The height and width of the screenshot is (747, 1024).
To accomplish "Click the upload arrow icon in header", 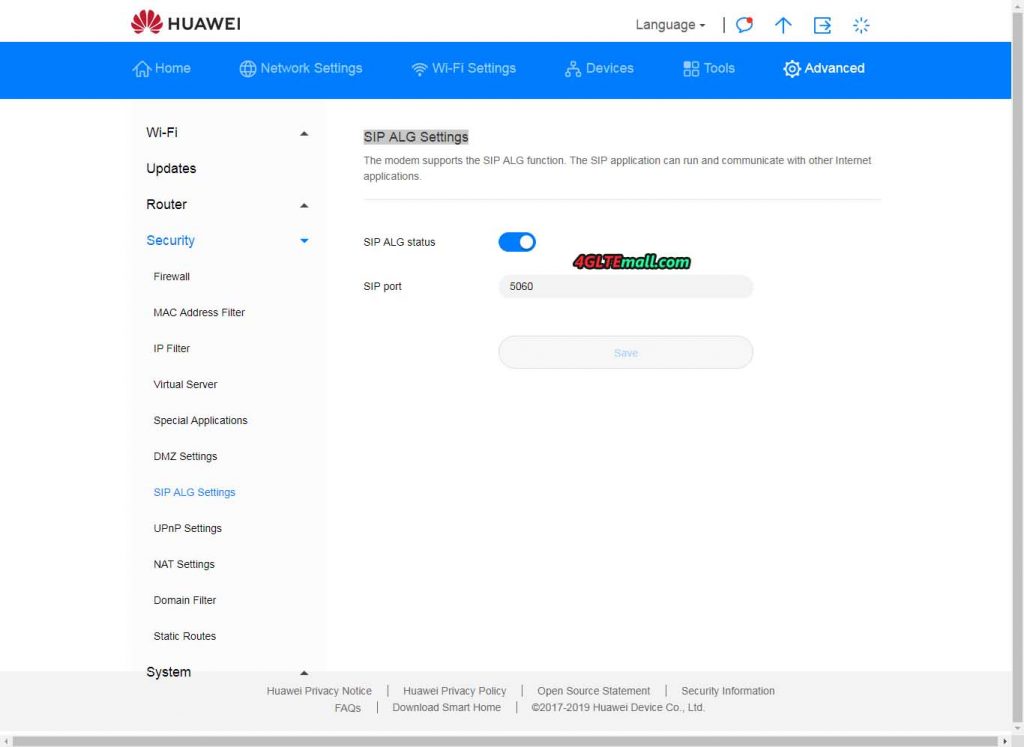I will tap(783, 24).
